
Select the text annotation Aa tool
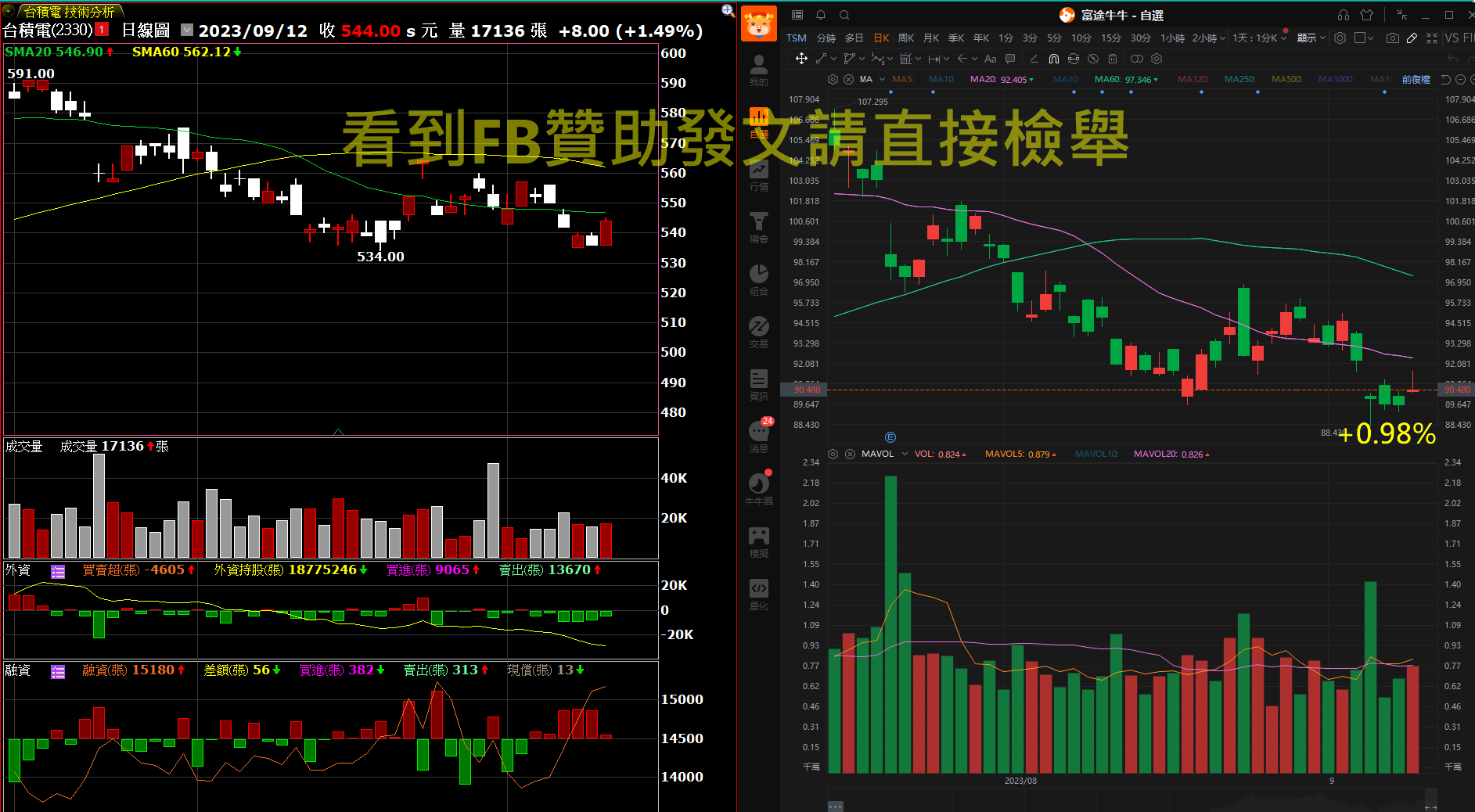coord(990,59)
